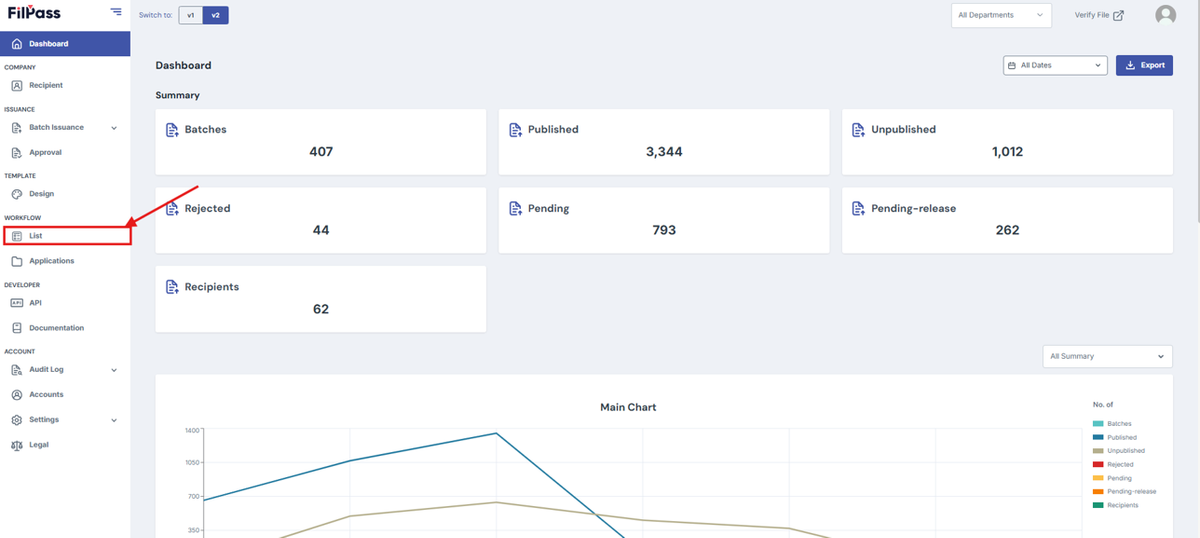Expand the Audit Log submenu chevron
The image size is (1200, 538).
[114, 370]
